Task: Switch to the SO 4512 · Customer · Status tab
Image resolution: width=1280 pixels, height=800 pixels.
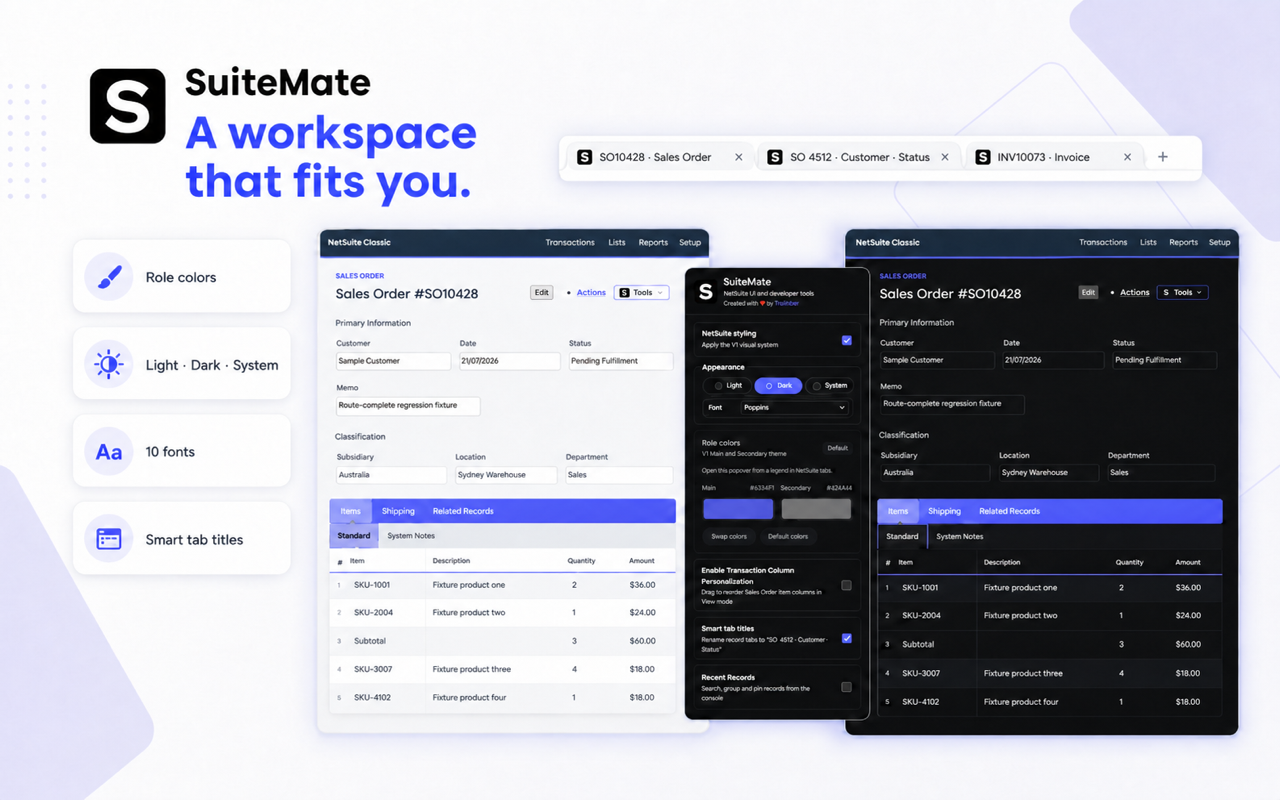Action: coord(860,157)
